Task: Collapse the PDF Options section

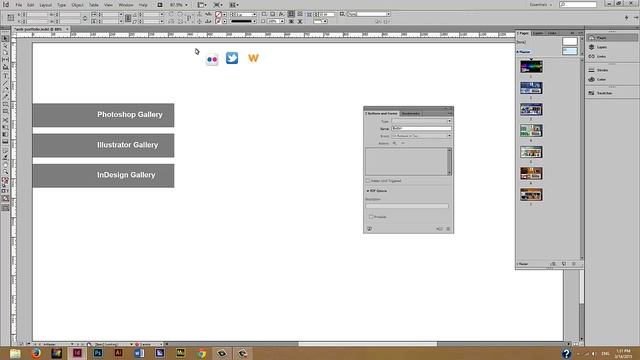Action: 367,191
